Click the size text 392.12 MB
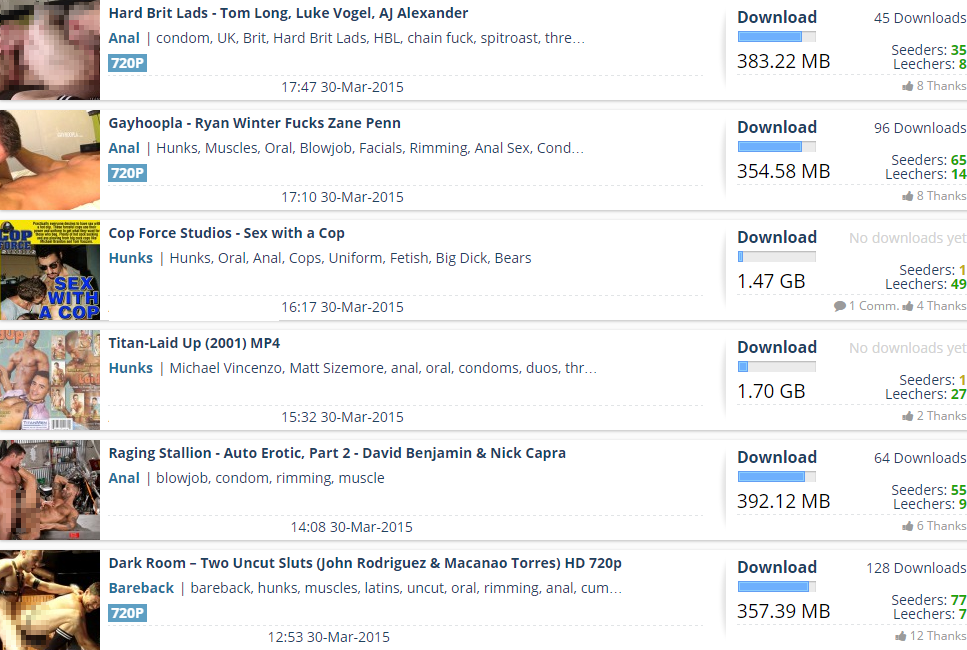 (784, 501)
